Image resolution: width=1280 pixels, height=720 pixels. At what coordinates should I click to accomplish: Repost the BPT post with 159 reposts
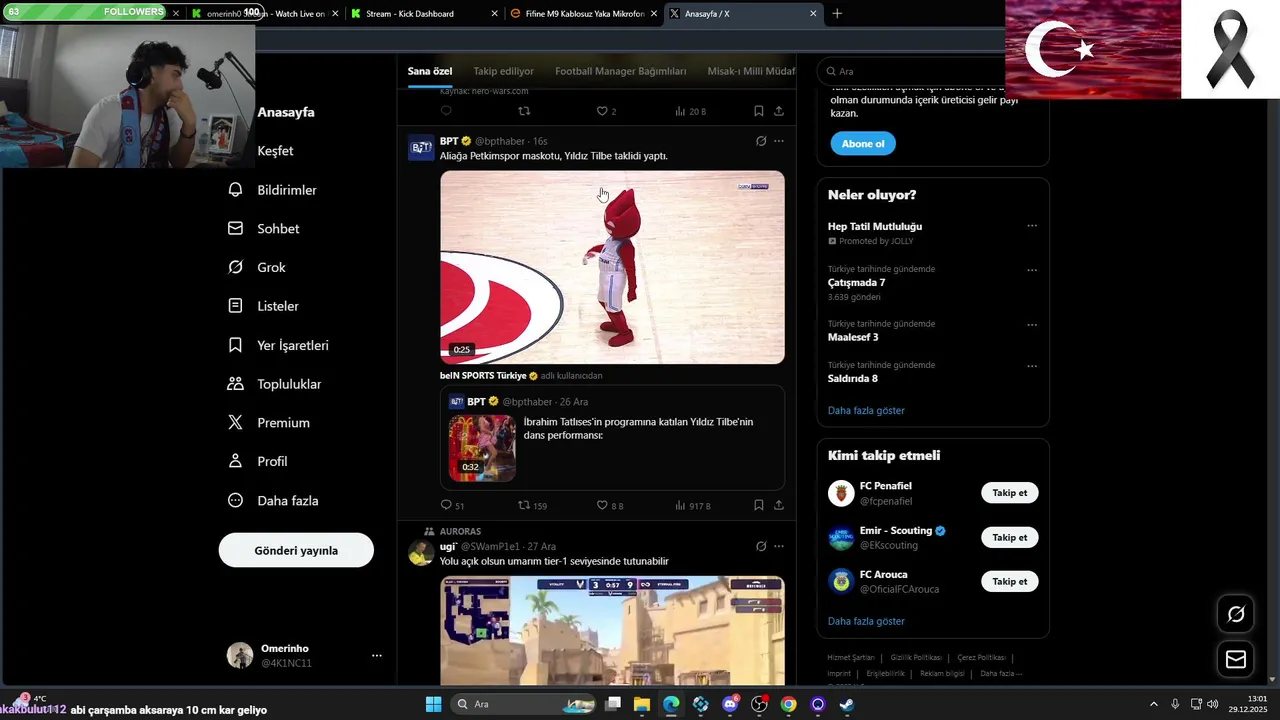point(523,505)
